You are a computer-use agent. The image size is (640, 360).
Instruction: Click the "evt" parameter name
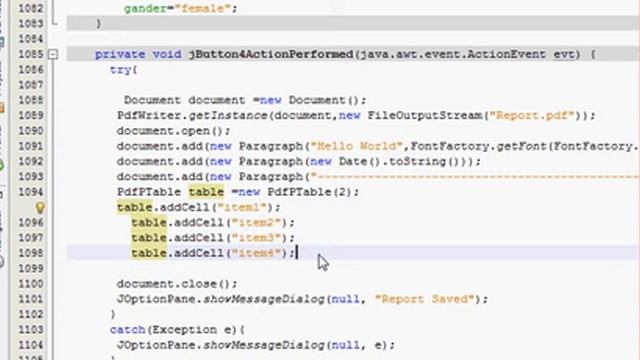564,54
